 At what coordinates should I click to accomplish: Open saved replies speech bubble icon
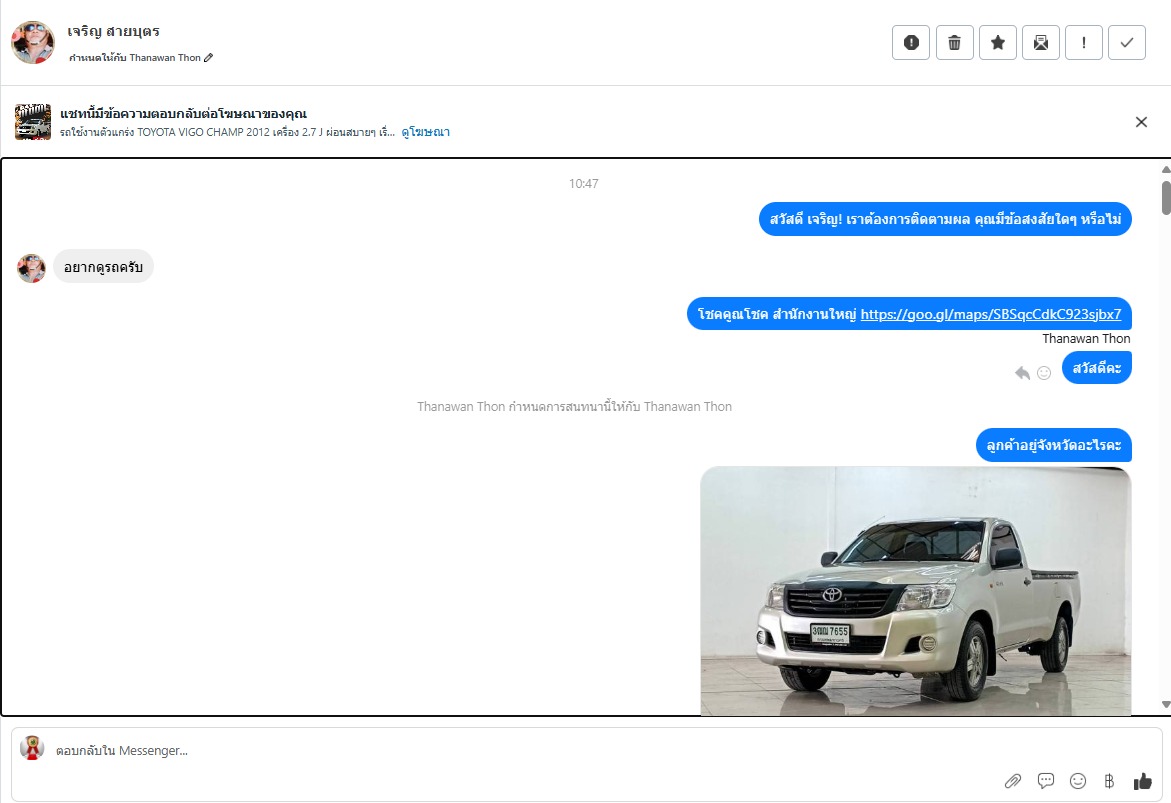tap(1046, 781)
